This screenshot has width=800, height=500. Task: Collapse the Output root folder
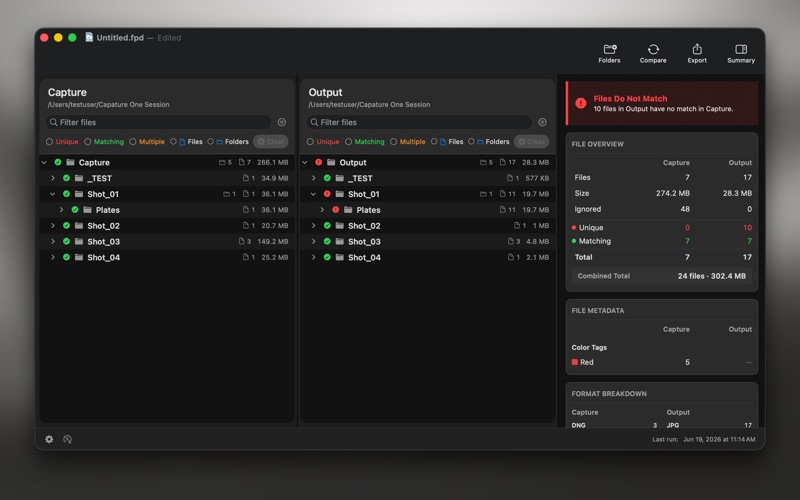click(305, 162)
